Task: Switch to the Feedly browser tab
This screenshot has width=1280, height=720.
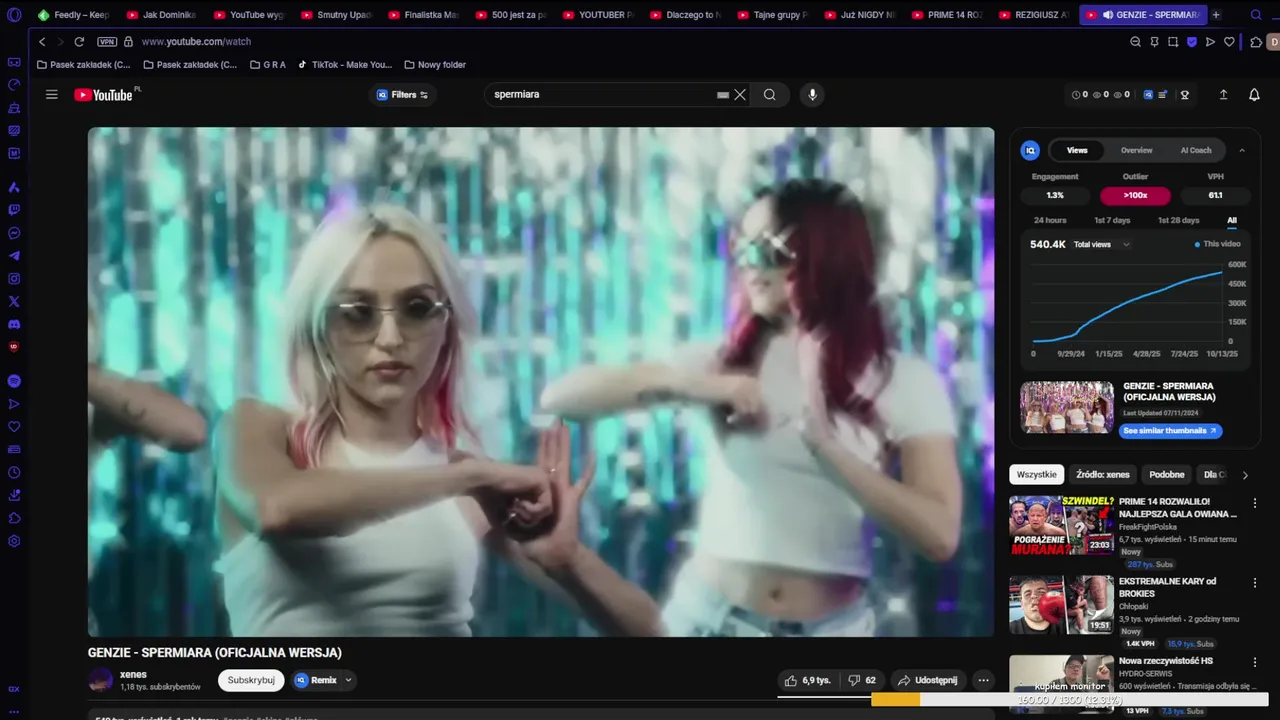Action: point(74,15)
